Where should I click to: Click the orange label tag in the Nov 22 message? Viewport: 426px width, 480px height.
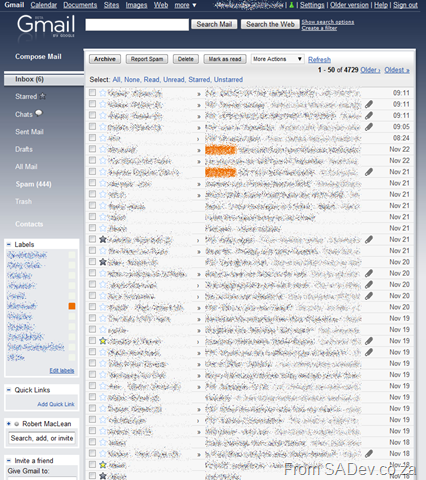pyautogui.click(x=220, y=150)
